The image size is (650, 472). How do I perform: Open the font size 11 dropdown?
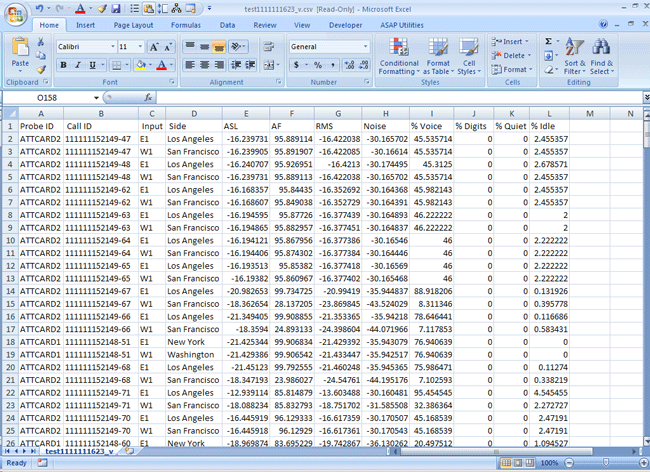[140, 46]
